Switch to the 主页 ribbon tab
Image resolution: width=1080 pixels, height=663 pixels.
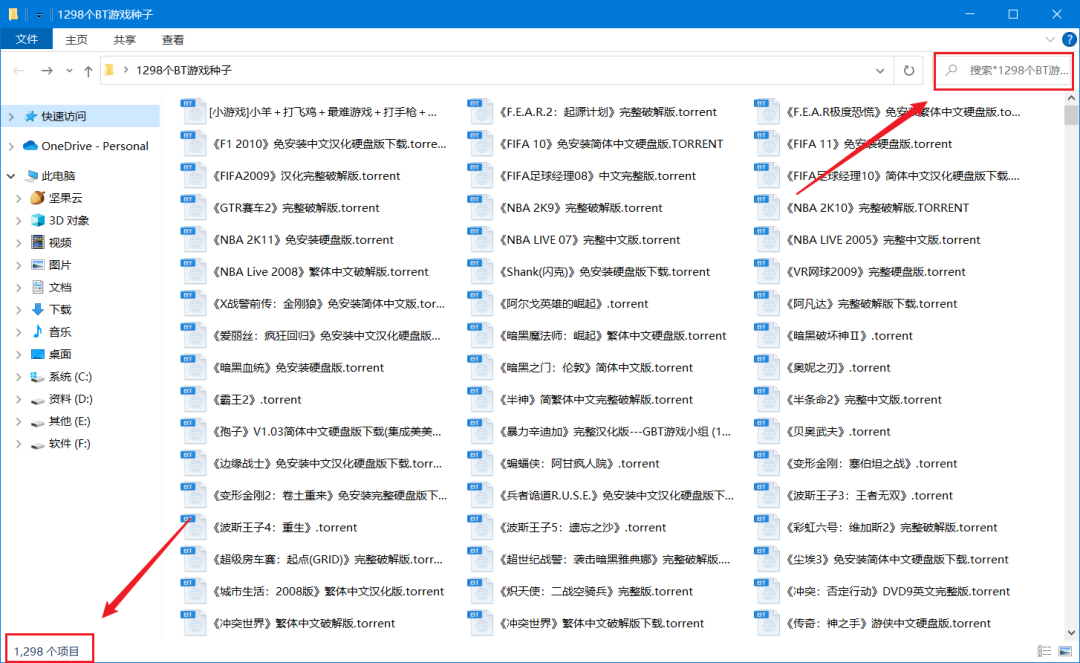coord(76,40)
